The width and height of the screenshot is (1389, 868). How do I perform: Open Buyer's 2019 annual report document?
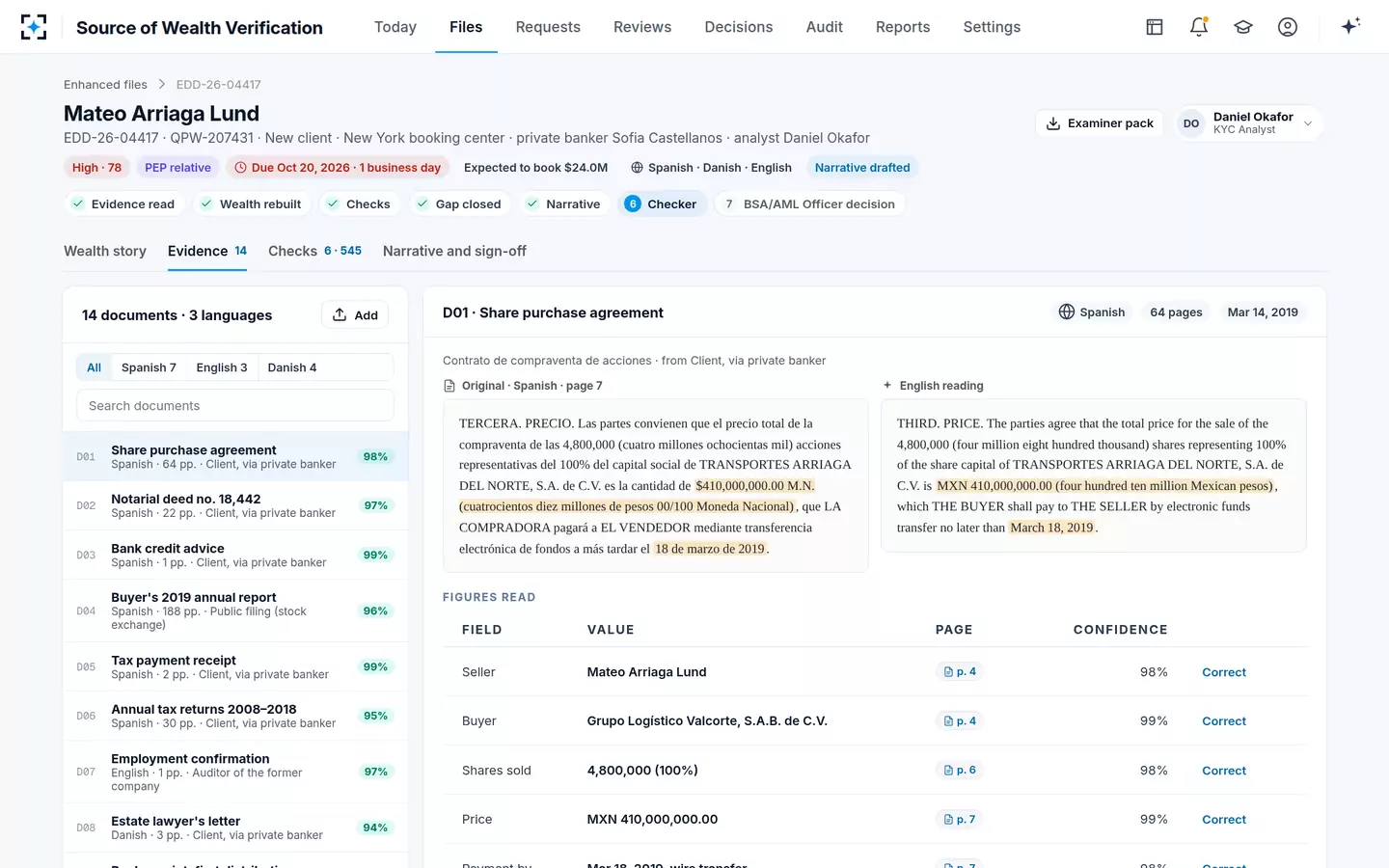(235, 611)
